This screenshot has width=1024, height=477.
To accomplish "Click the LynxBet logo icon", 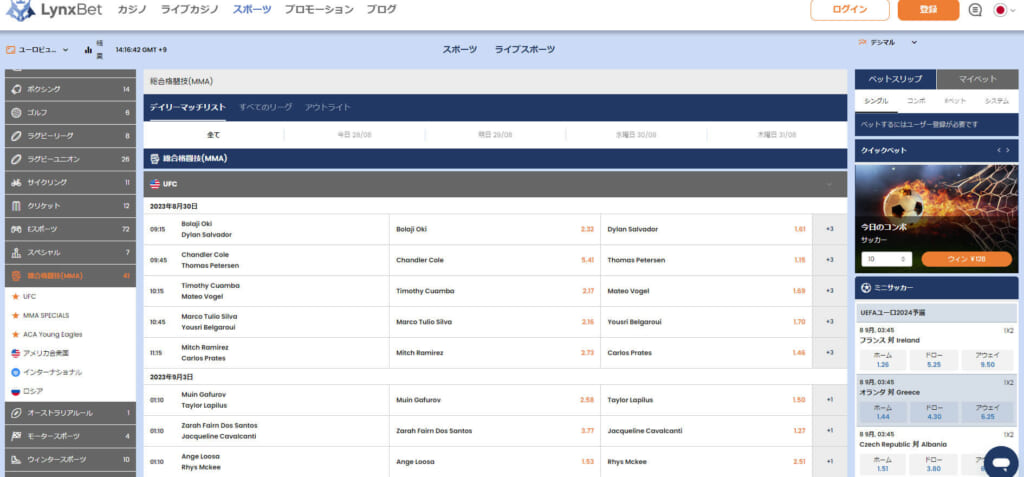I will (x=20, y=11).
